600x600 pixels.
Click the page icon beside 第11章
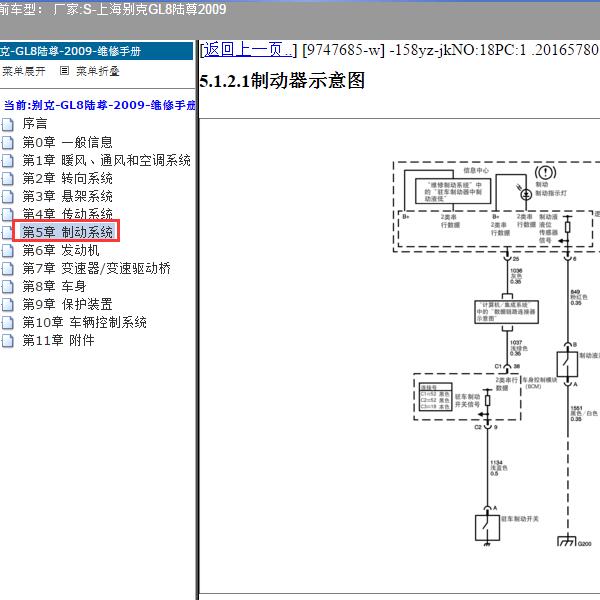click(7, 341)
